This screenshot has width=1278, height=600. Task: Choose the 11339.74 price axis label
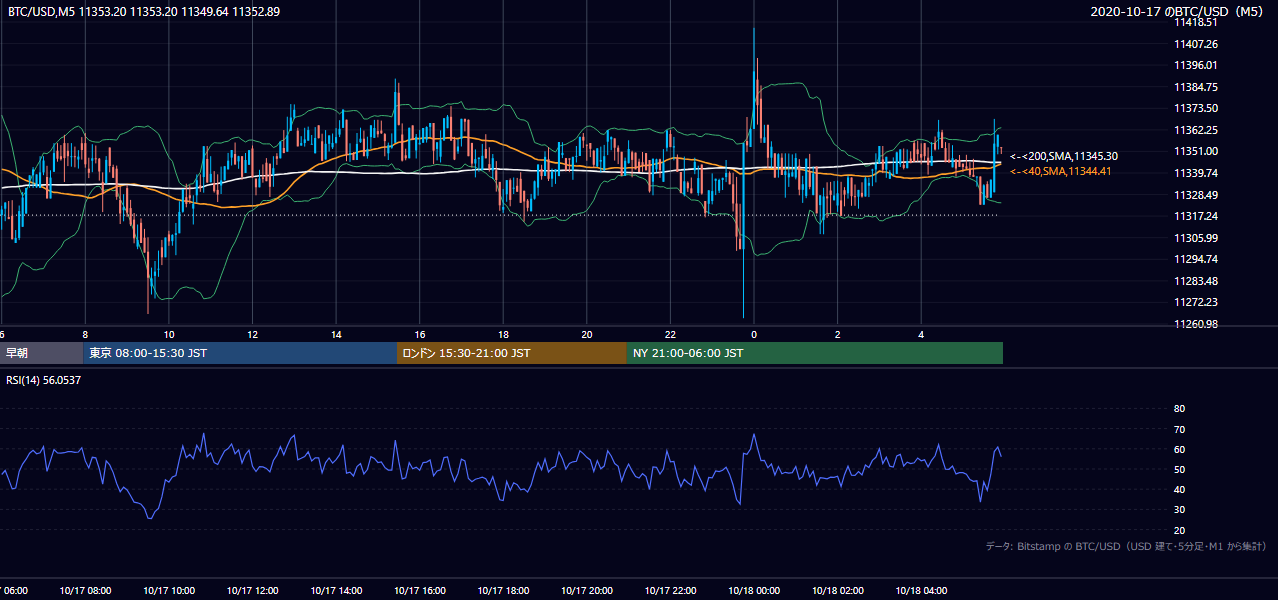pyautogui.click(x=1197, y=173)
